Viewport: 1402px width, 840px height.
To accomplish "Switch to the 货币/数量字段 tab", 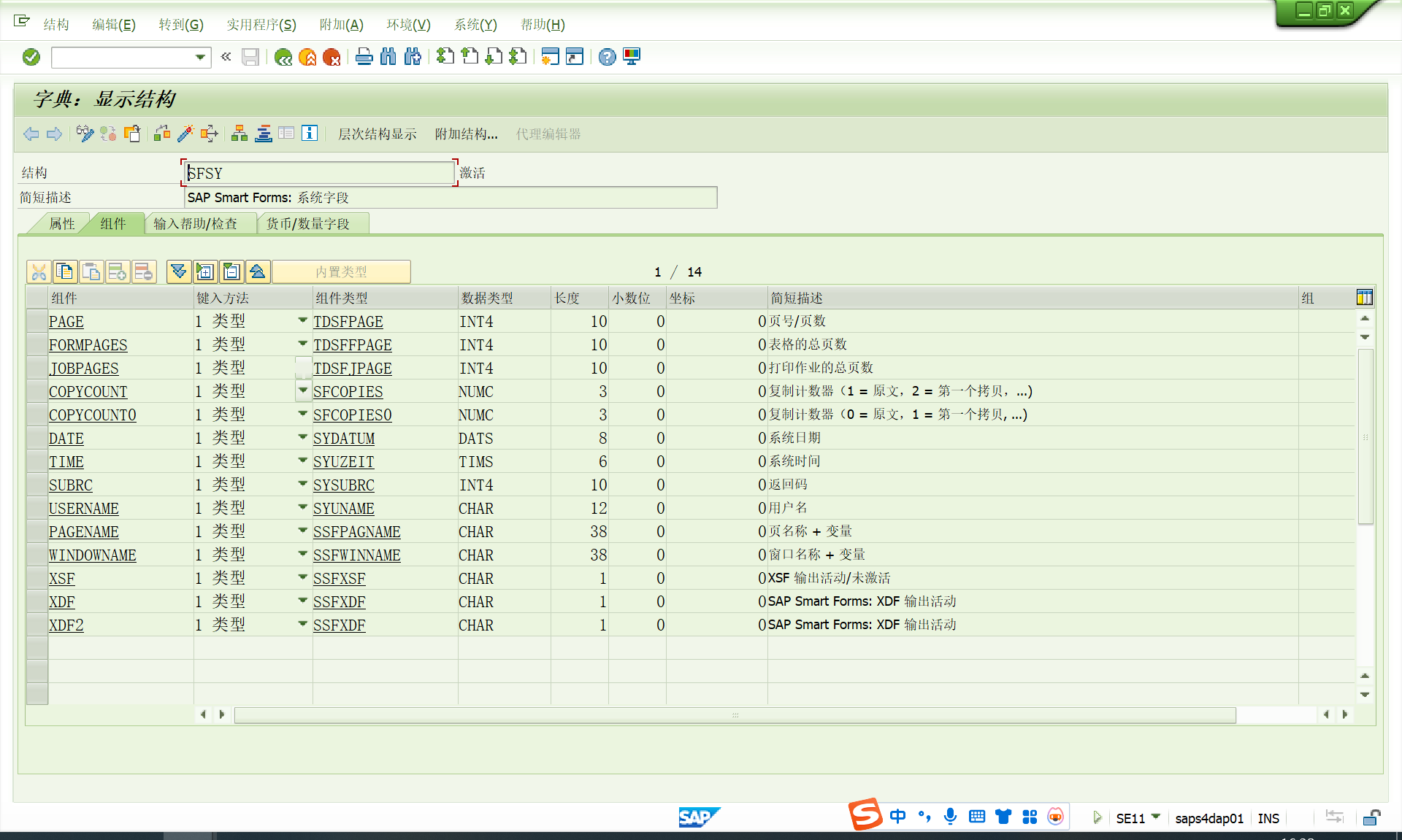I will [x=308, y=224].
